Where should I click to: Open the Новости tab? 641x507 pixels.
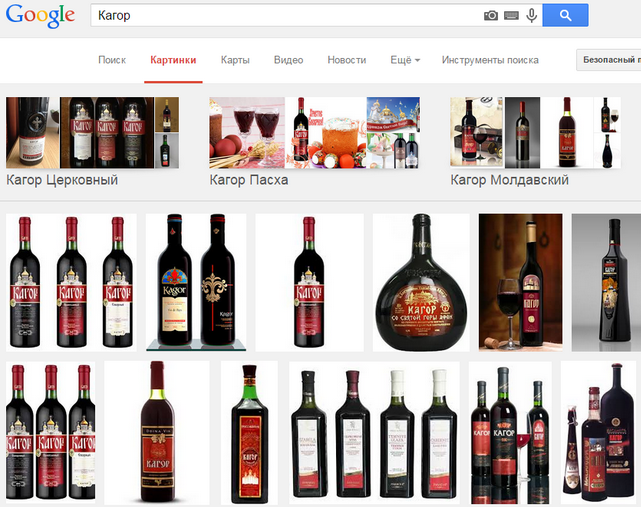(x=347, y=60)
